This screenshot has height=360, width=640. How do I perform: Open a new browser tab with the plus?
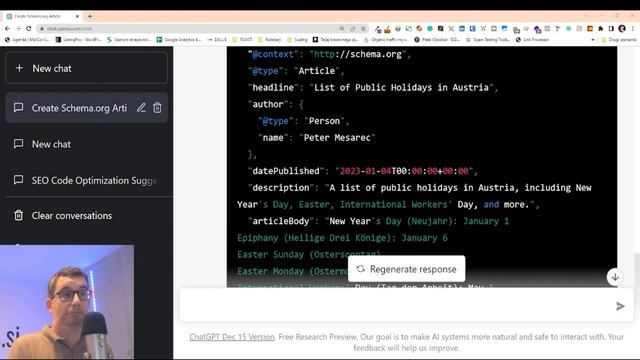point(90,16)
